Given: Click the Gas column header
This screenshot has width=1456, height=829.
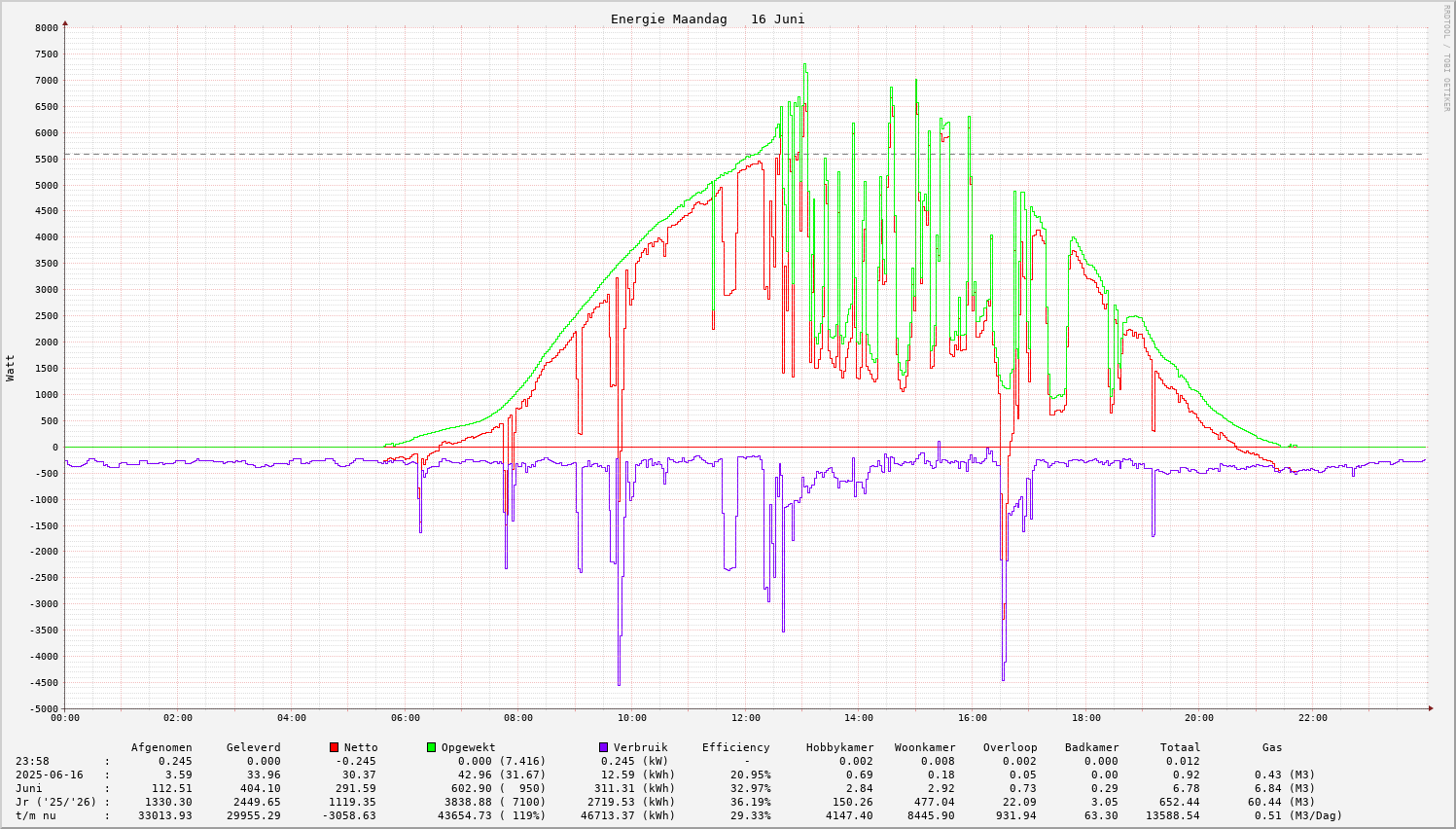Looking at the screenshot, I should coord(1272,747).
